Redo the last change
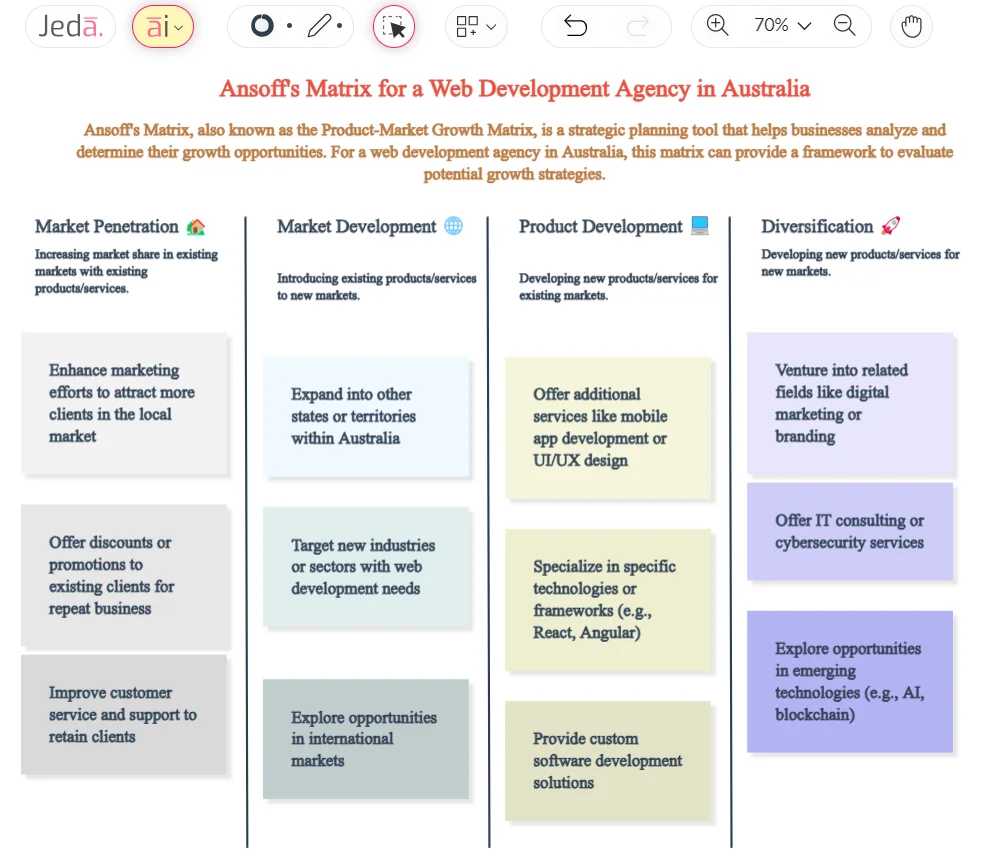 (x=637, y=26)
